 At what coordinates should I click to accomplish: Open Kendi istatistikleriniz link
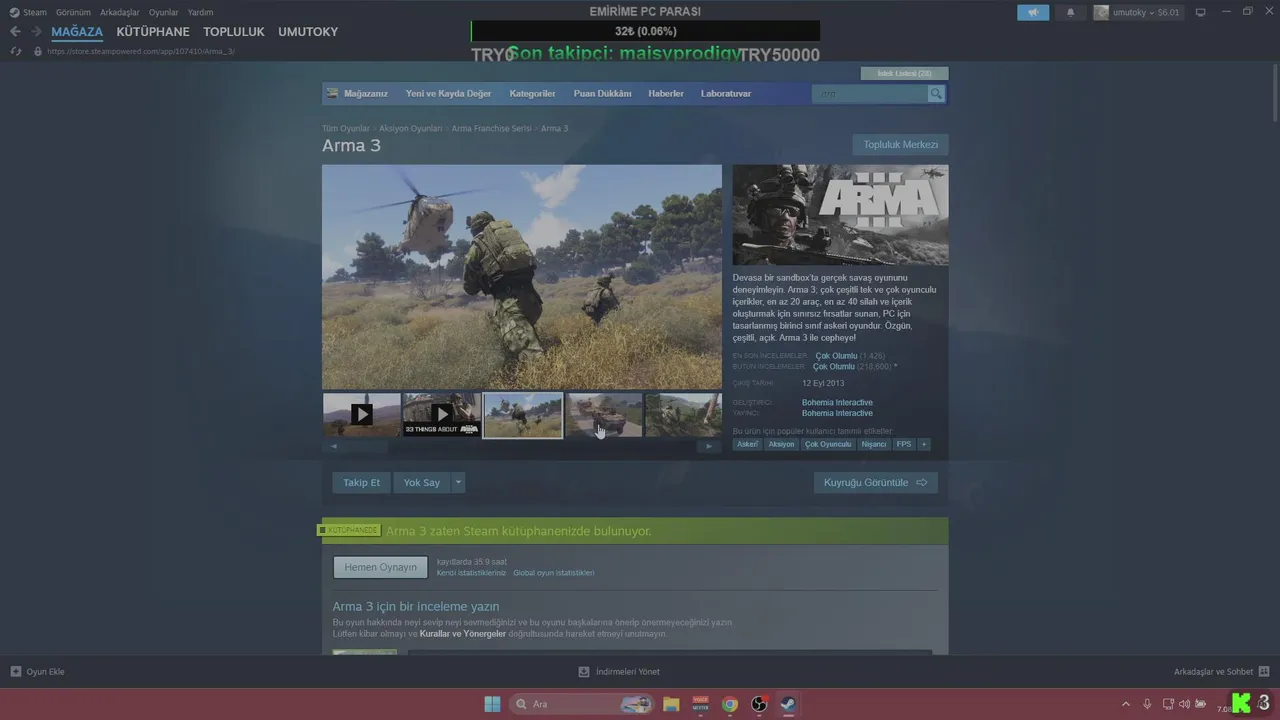(x=471, y=573)
